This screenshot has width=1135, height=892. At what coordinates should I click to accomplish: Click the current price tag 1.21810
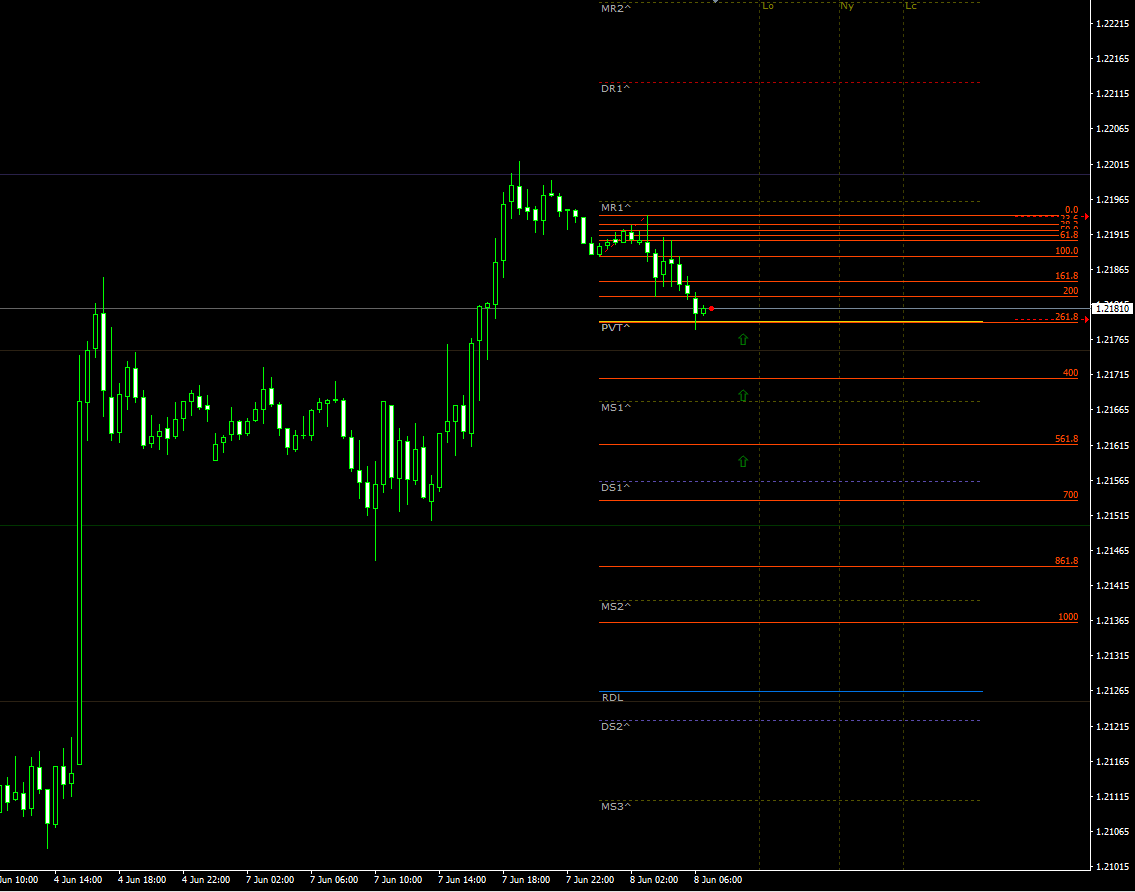[x=1112, y=309]
